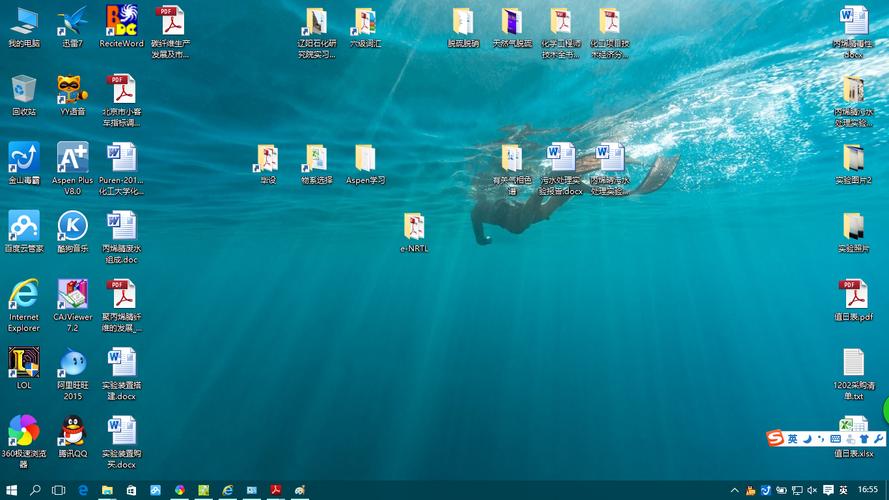
Task: Select the 聚丙烯腈纤维的发展 PDF
Action: [121, 305]
